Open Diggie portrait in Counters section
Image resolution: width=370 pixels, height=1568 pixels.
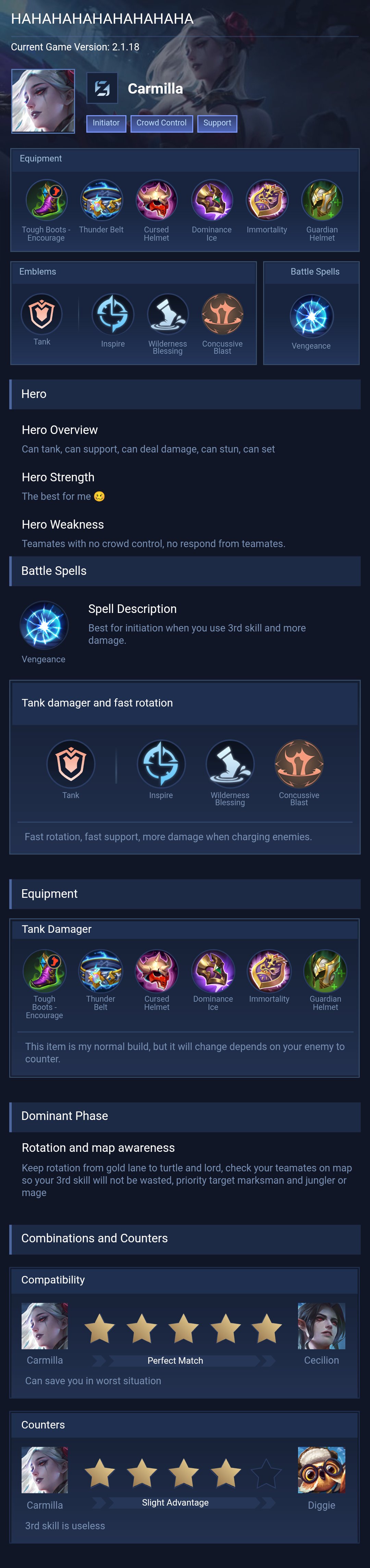[x=321, y=1471]
